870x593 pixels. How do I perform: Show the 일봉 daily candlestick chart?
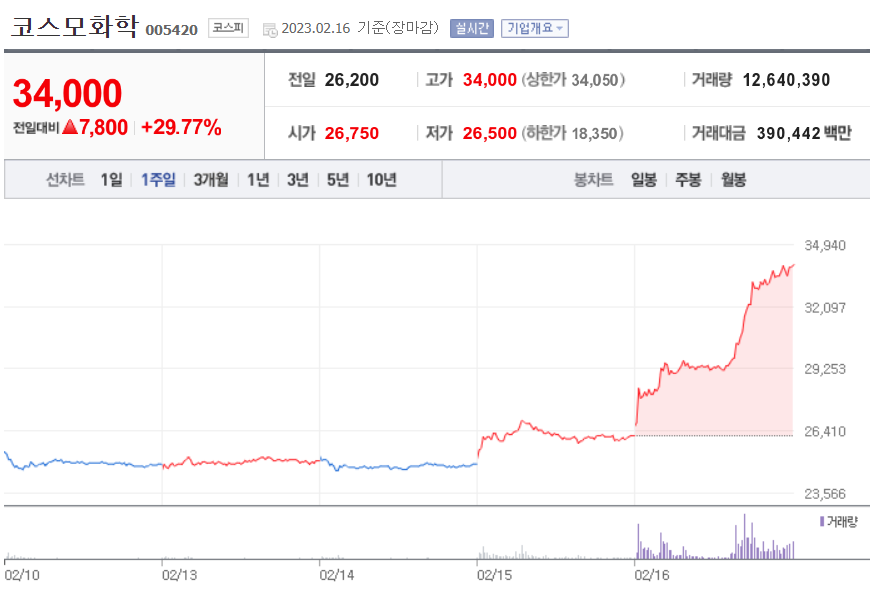click(644, 180)
